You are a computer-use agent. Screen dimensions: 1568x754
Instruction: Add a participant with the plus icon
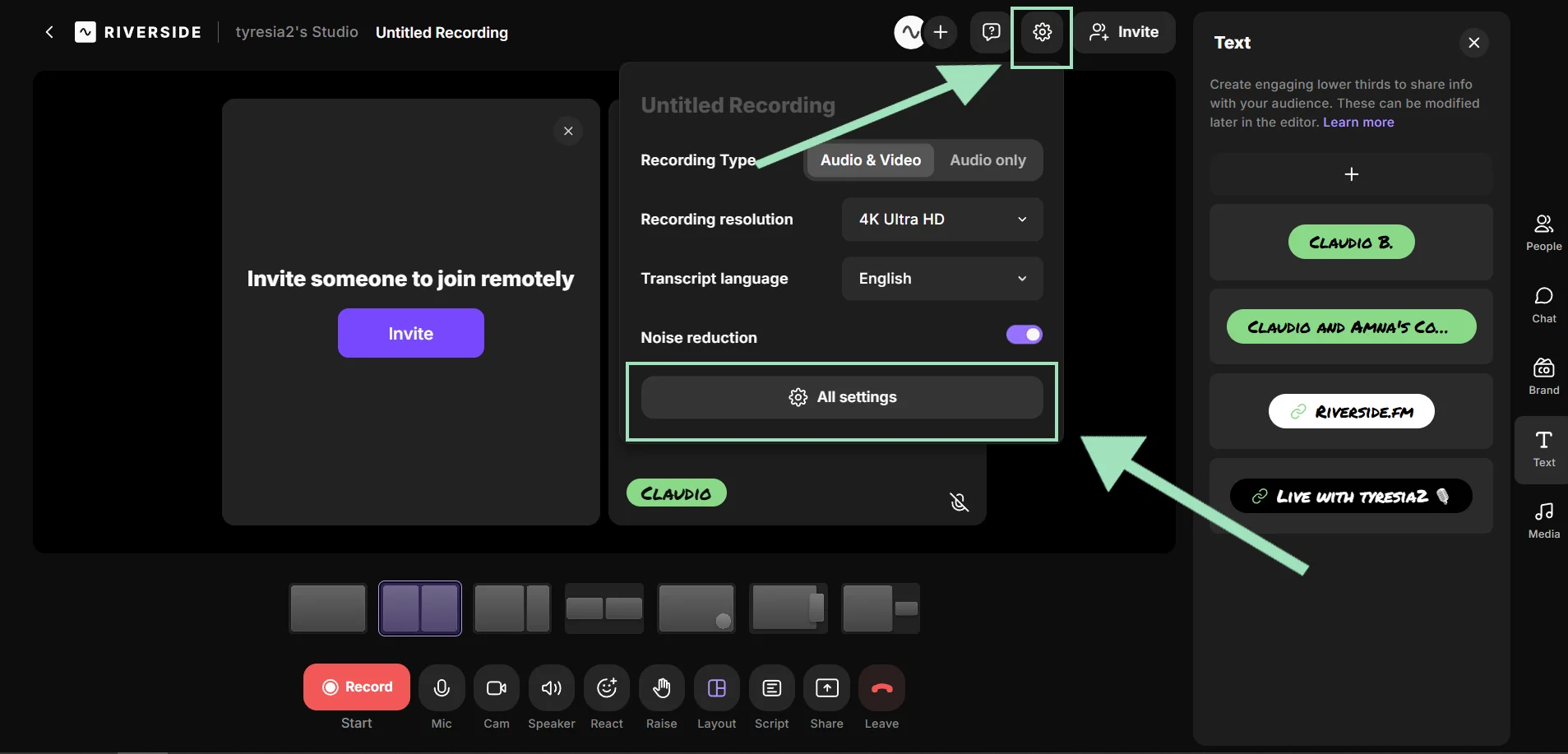[x=941, y=32]
